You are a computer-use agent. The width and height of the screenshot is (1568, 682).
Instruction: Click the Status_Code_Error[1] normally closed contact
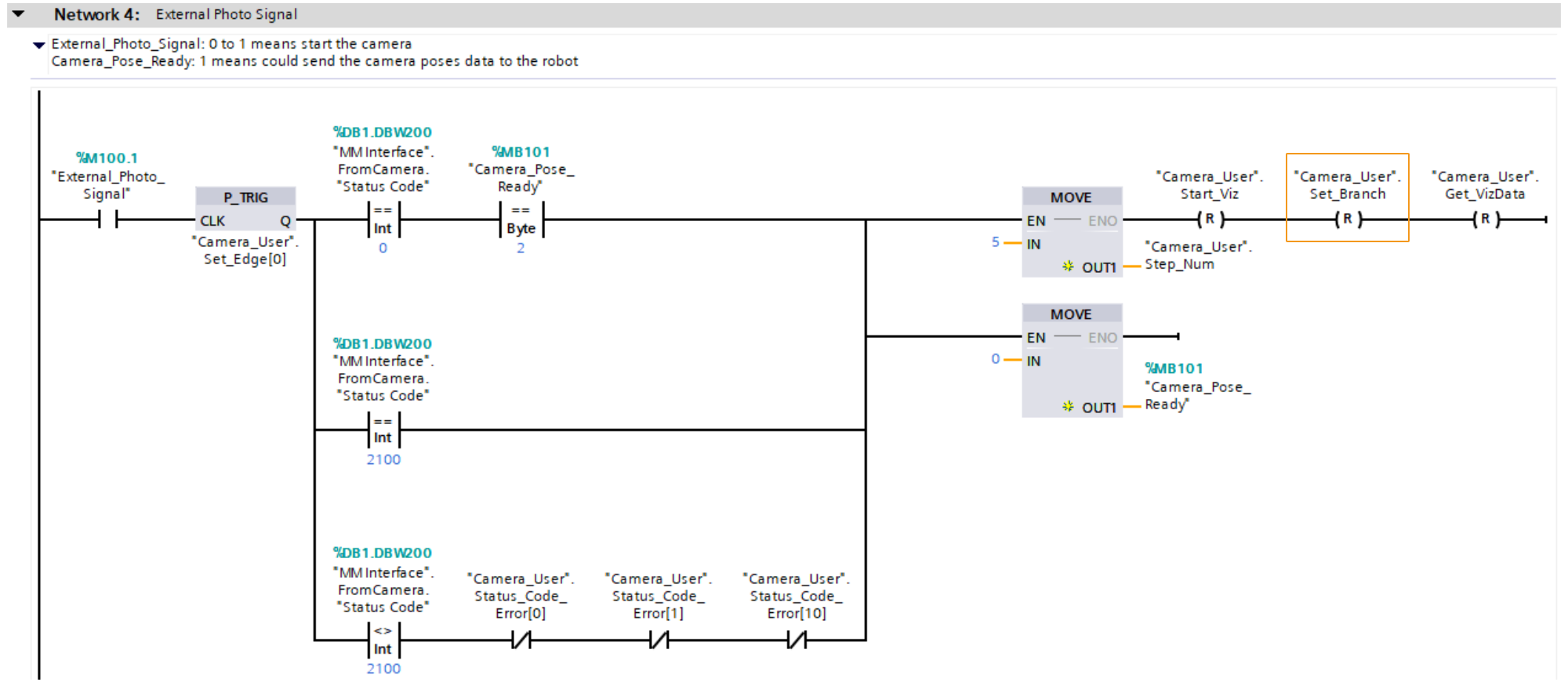coord(659,640)
